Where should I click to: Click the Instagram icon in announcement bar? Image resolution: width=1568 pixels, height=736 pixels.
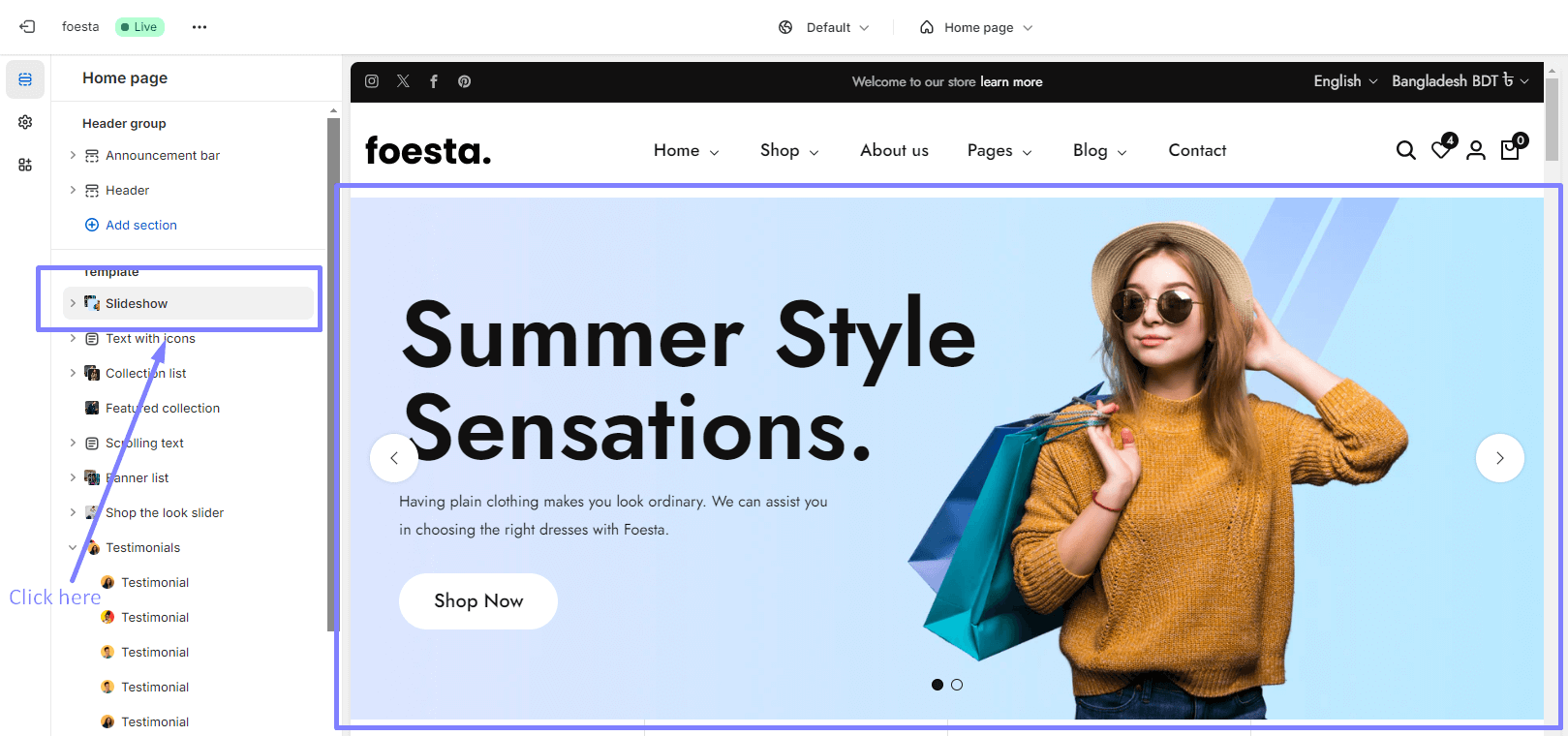point(372,81)
